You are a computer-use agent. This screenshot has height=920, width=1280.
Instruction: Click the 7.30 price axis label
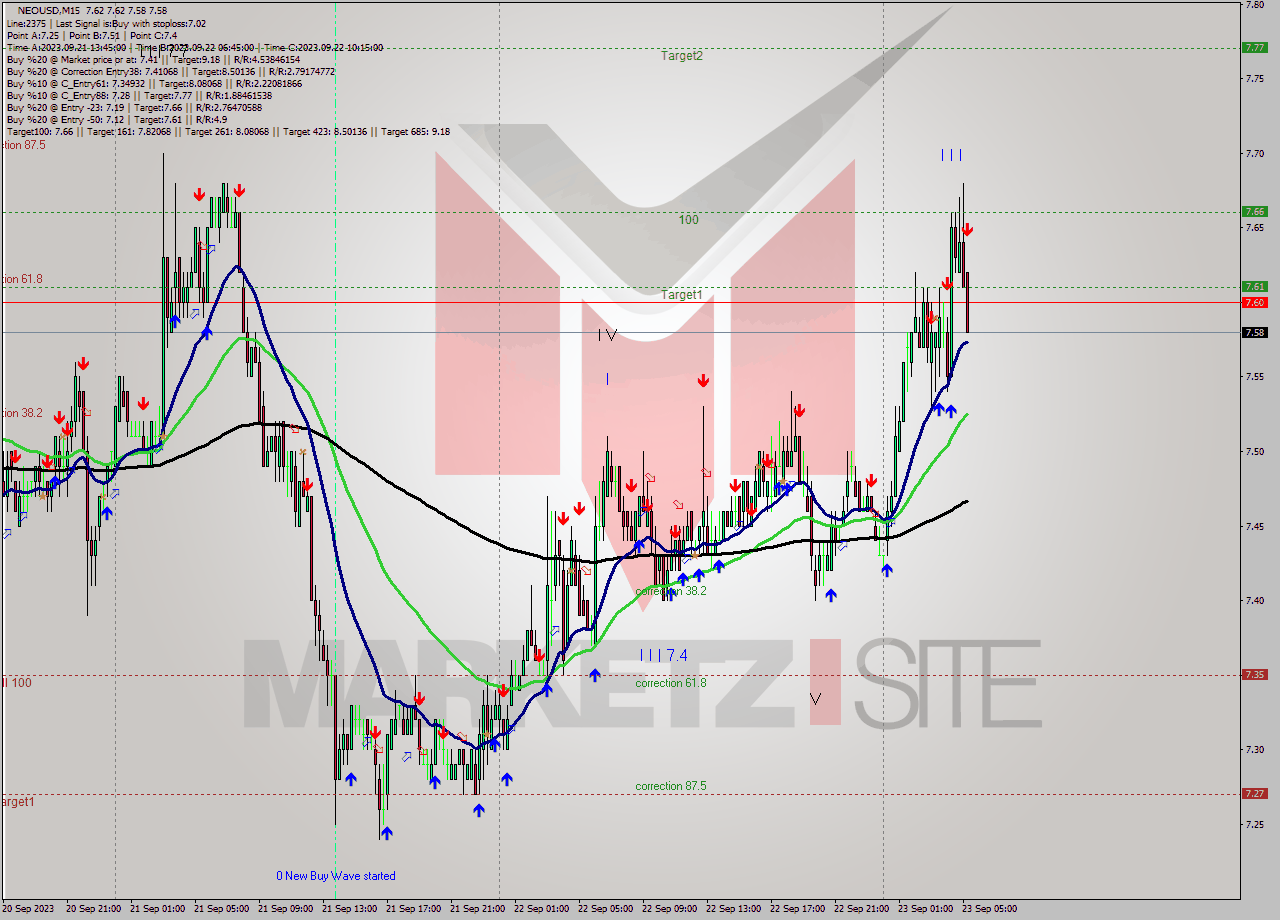[x=1254, y=749]
